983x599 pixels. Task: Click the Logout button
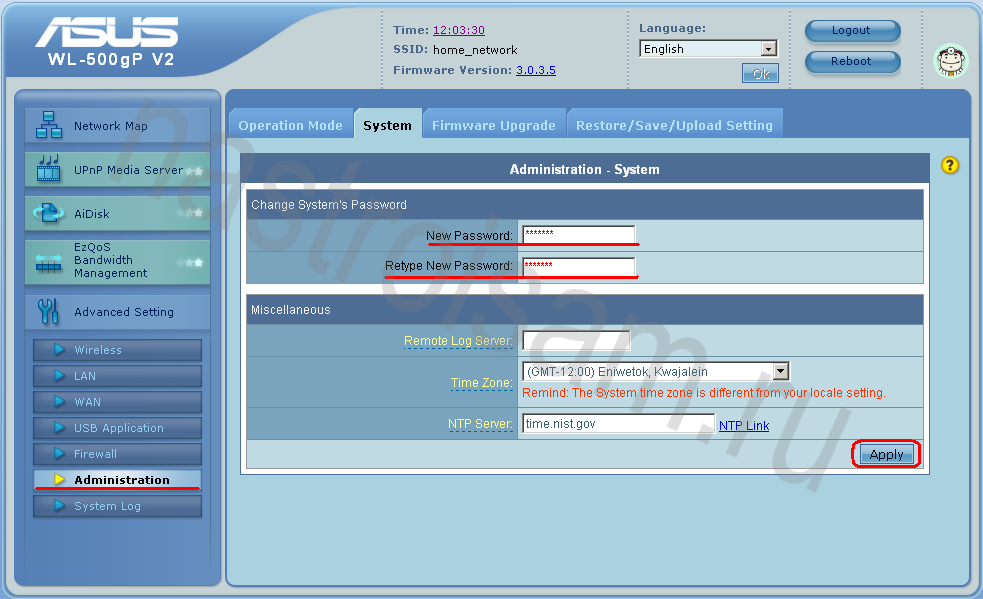tap(851, 31)
